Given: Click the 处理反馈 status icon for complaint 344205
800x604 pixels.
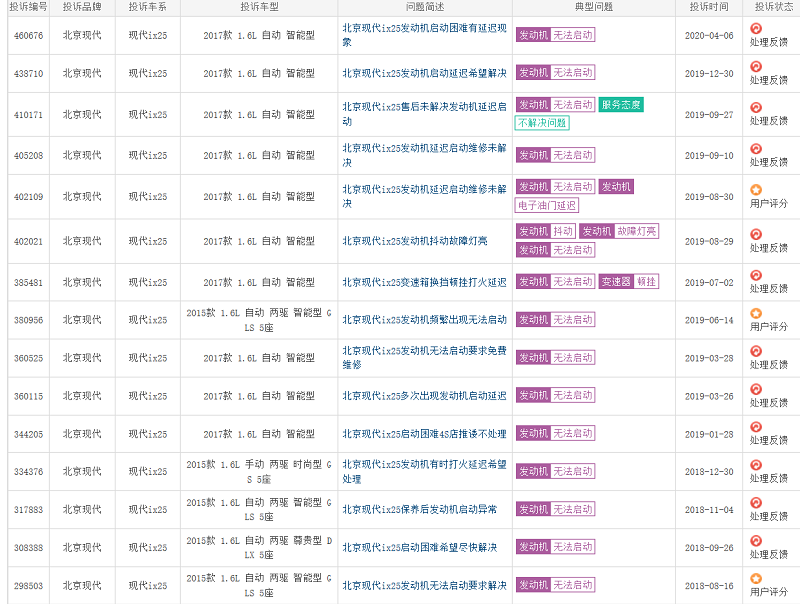Looking at the screenshot, I should pos(756,427).
